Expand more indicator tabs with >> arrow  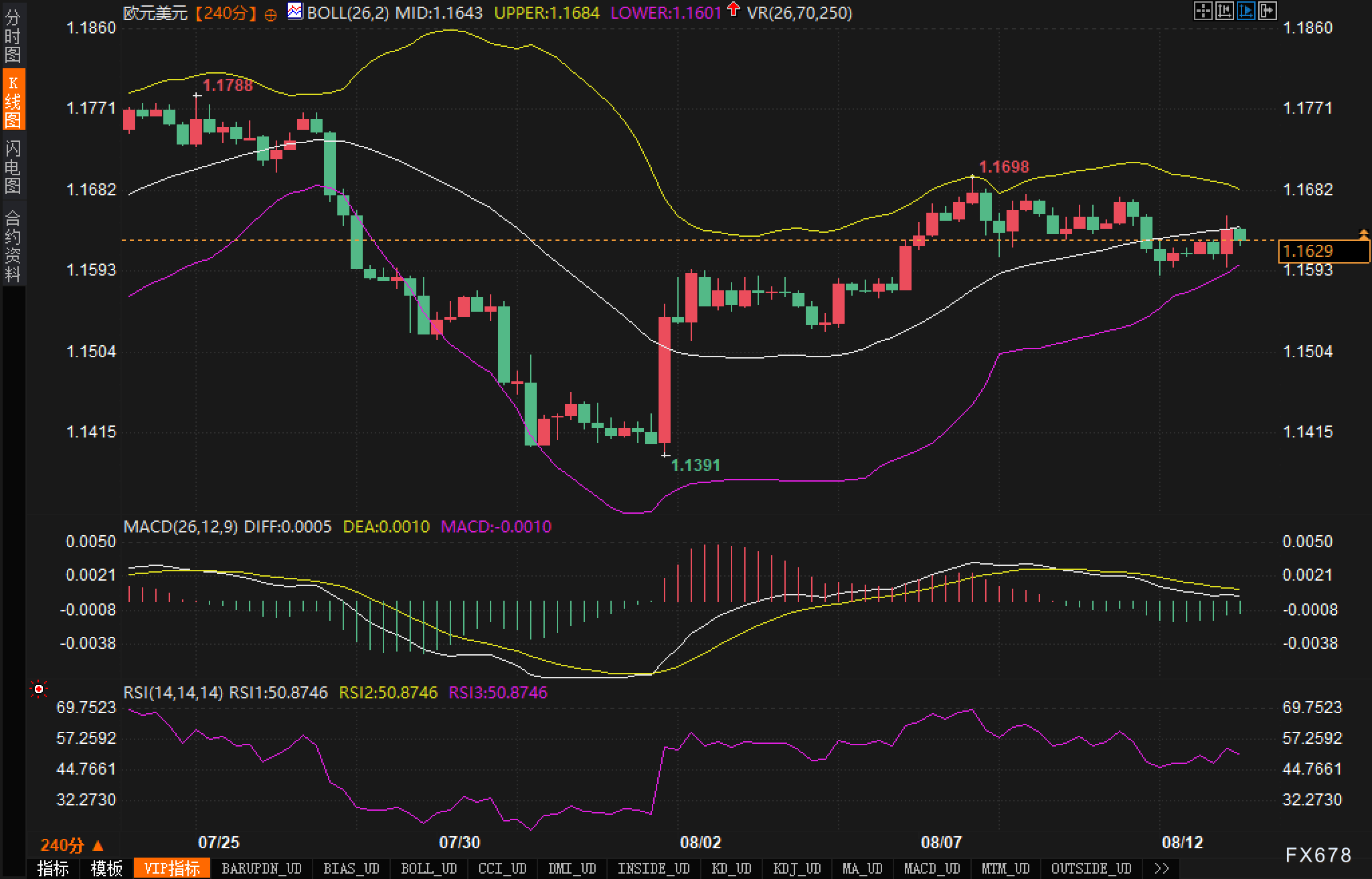[x=1162, y=868]
